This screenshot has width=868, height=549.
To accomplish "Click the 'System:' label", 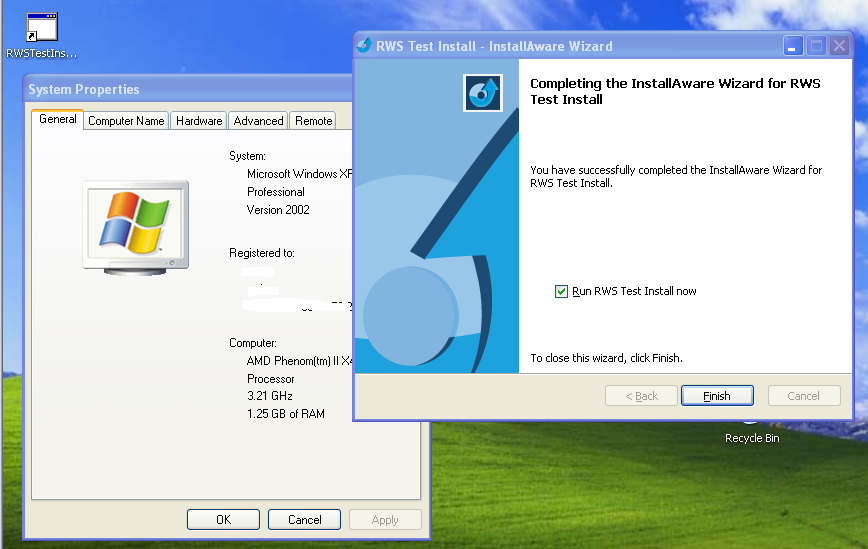I will click(x=247, y=156).
